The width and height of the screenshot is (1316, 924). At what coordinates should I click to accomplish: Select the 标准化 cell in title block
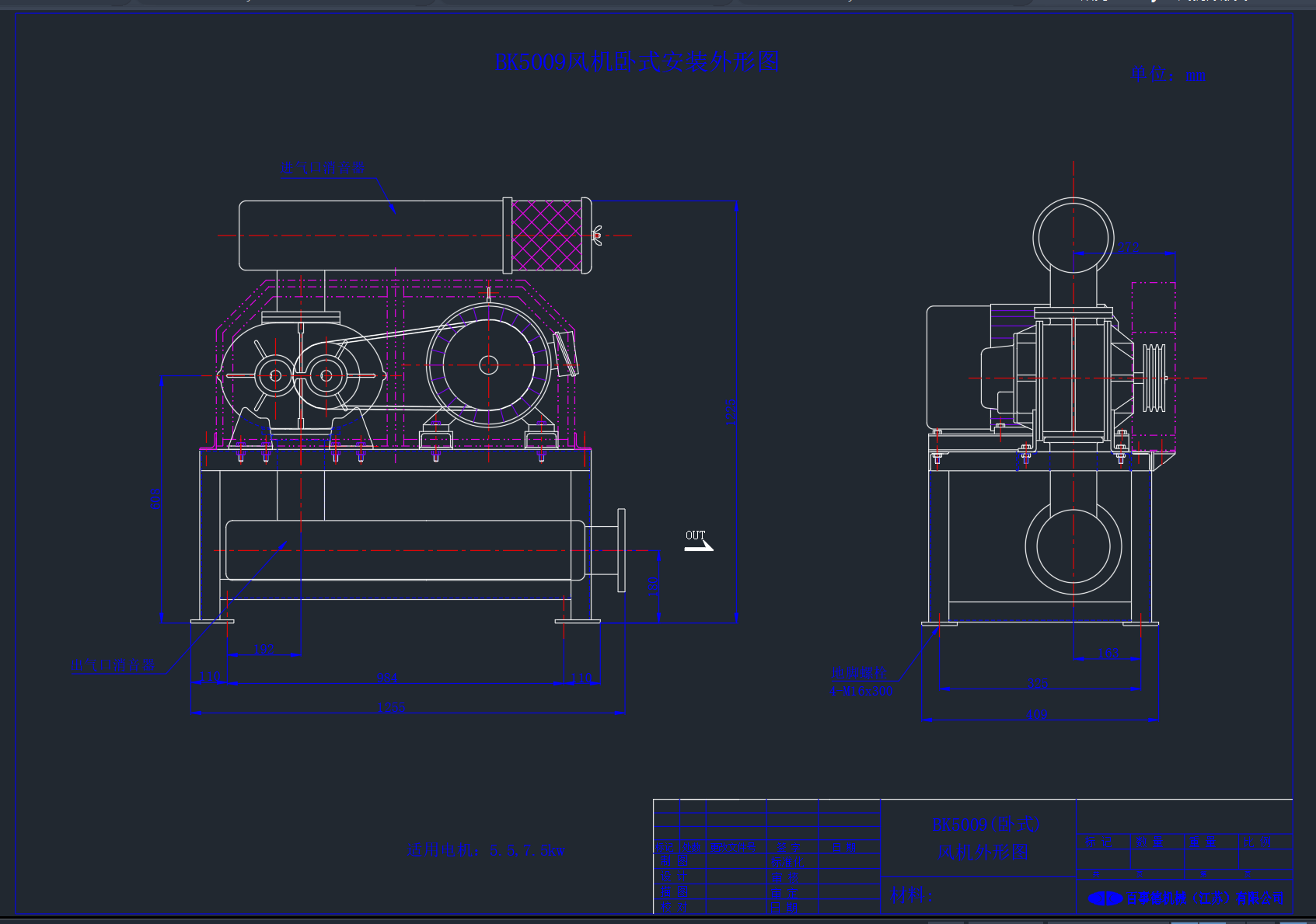pos(787,862)
